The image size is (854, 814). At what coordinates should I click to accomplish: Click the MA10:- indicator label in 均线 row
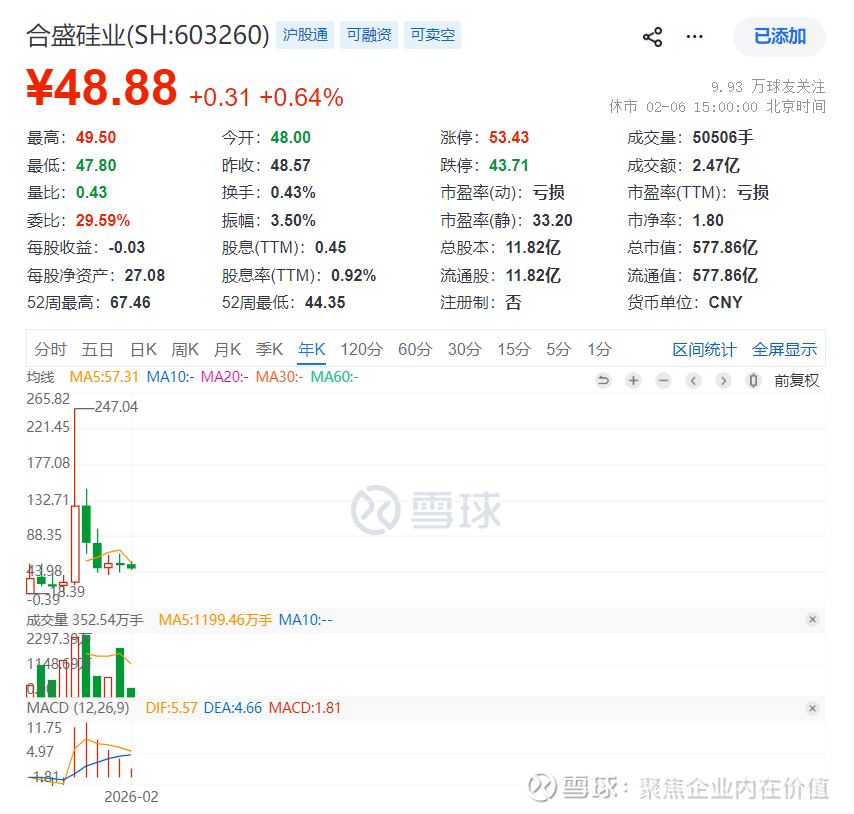click(170, 377)
